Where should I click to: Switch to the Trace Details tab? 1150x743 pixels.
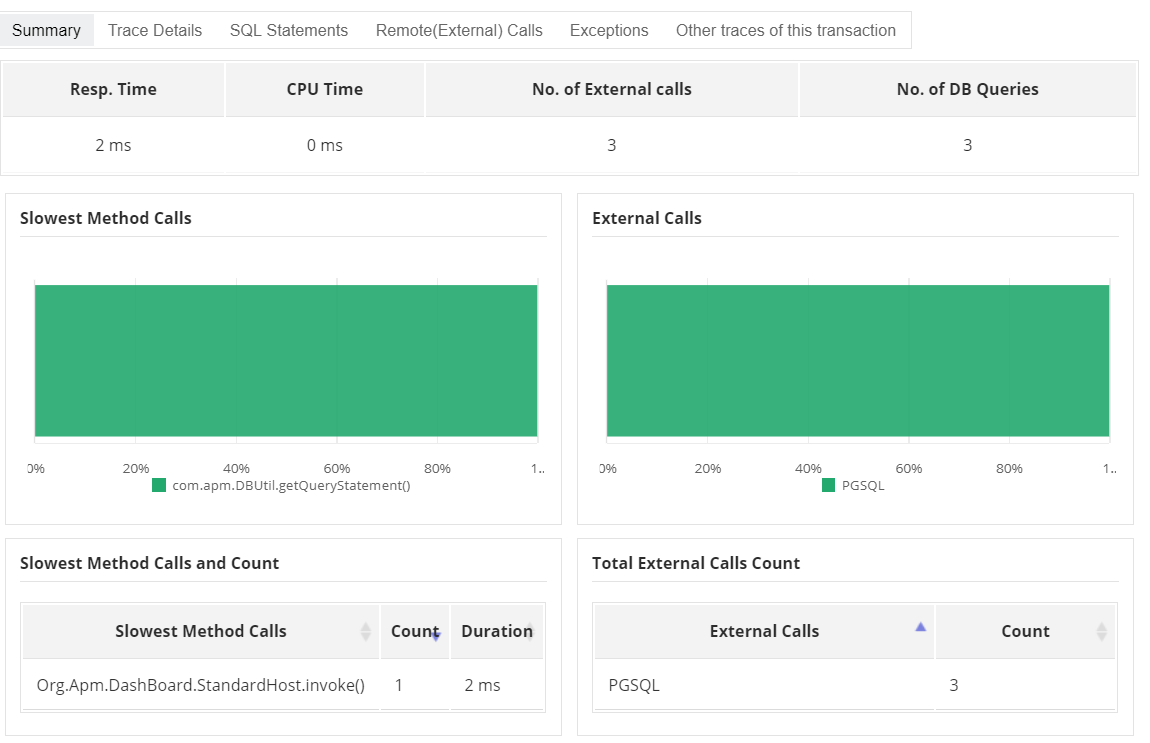[x=154, y=30]
